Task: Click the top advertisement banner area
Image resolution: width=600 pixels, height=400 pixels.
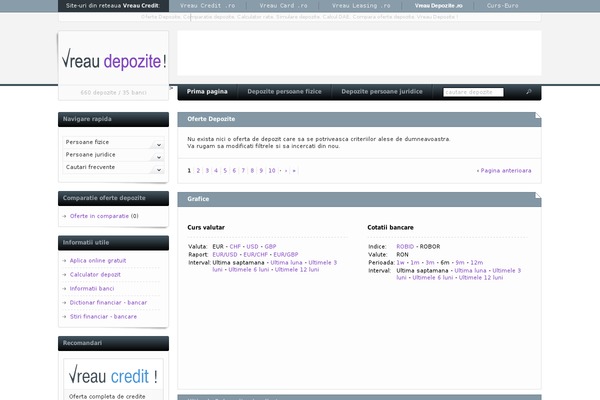Action: [x=359, y=53]
